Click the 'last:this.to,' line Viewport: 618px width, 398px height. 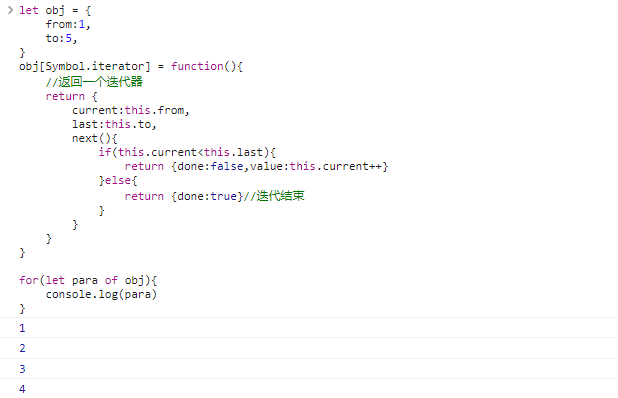(x=114, y=125)
